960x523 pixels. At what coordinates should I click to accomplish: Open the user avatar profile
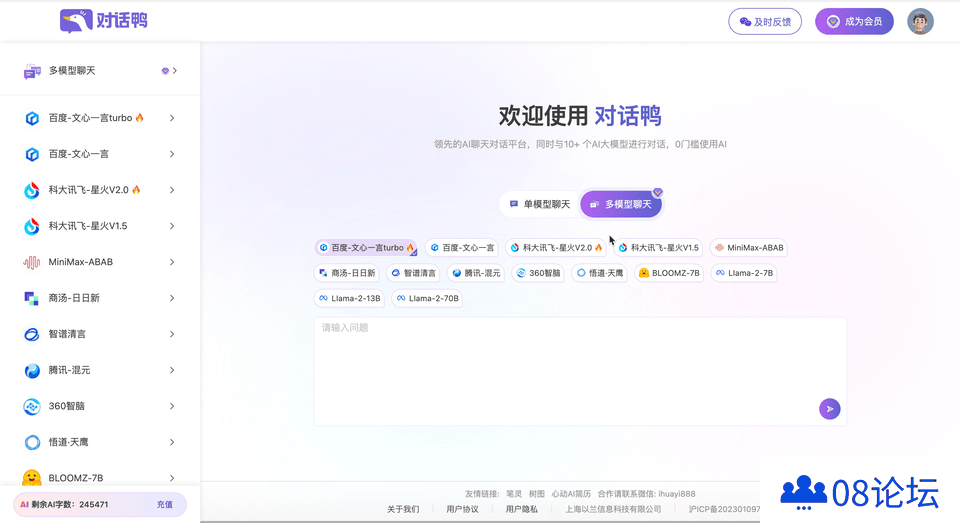[x=920, y=21]
